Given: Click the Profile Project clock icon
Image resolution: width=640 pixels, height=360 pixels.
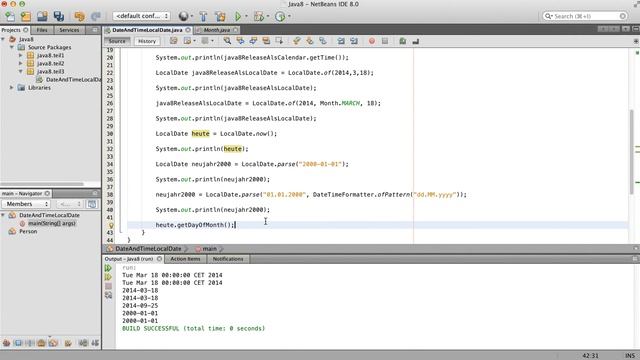Looking at the screenshot, I should point(280,16).
